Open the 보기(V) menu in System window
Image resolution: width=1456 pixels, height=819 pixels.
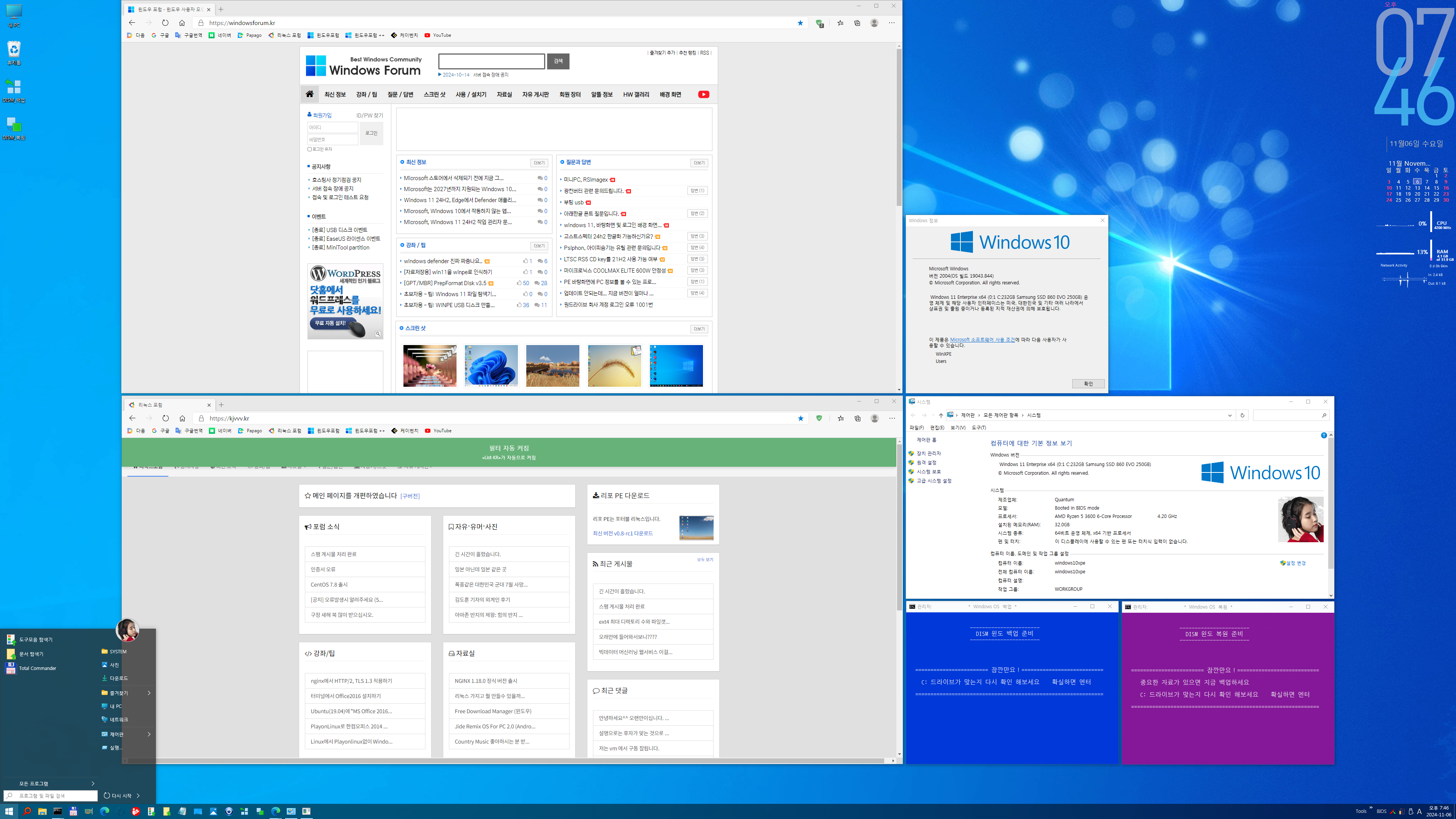point(957,428)
